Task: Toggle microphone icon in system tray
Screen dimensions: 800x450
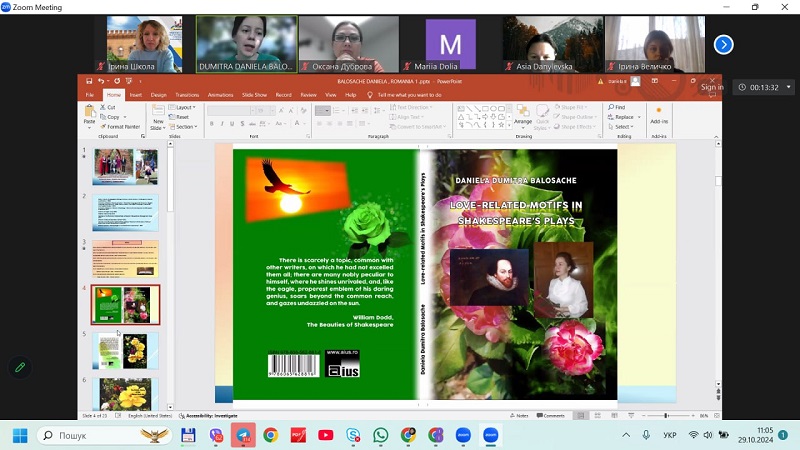Action: pos(646,435)
